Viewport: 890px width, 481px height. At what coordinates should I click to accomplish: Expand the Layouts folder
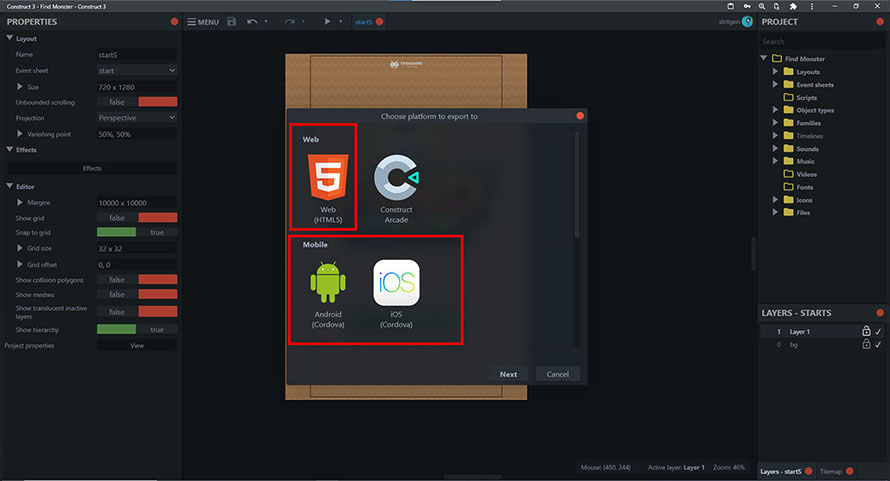tap(775, 72)
